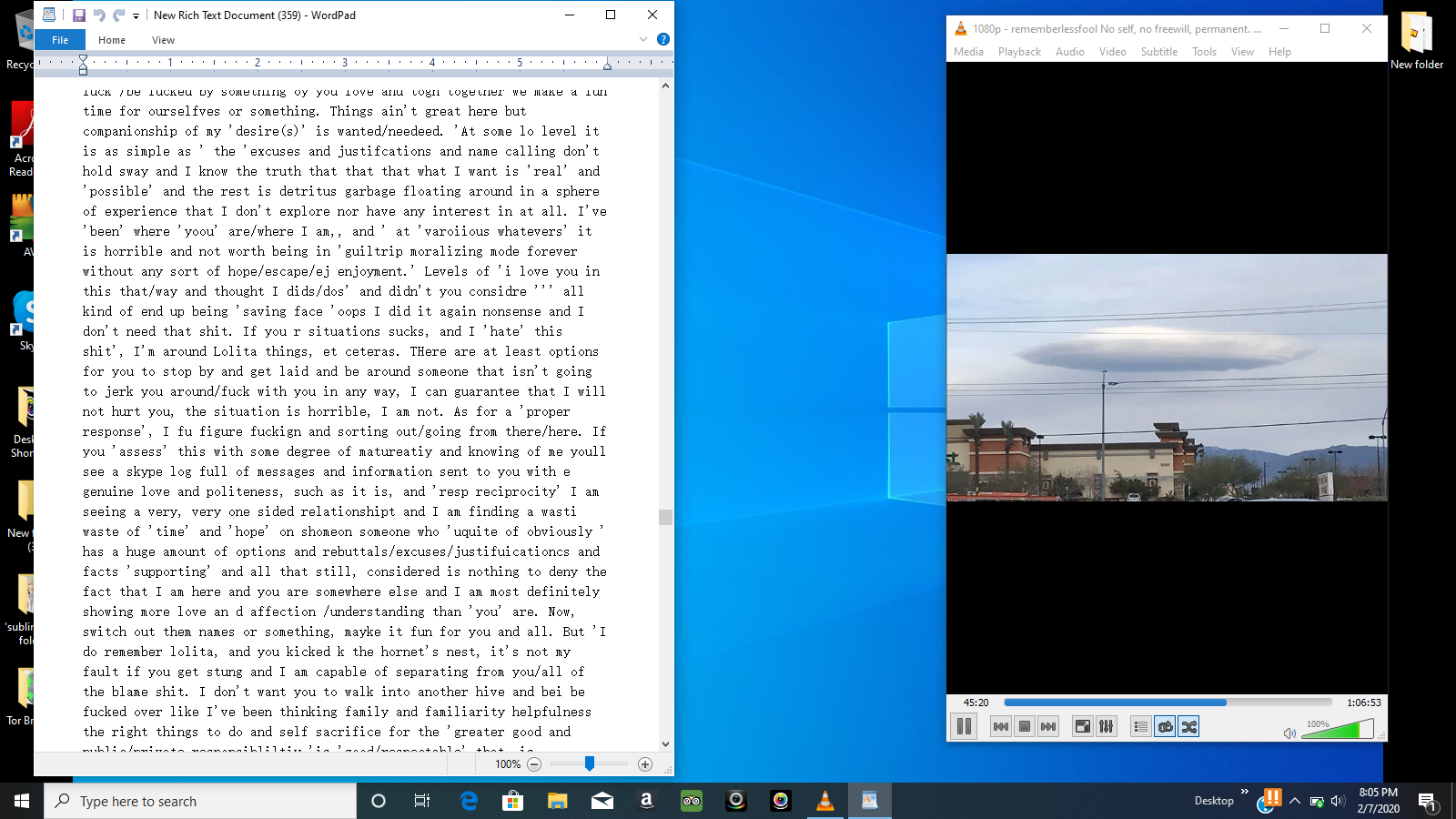
Task: Undo the last action in WordPad
Action: [x=99, y=15]
